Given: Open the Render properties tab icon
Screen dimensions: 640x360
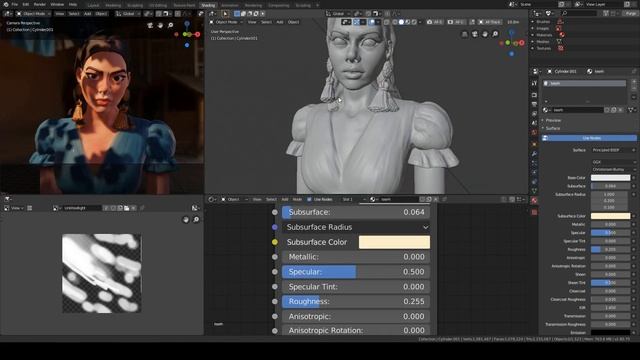Looking at the screenshot, I should click(x=534, y=95).
